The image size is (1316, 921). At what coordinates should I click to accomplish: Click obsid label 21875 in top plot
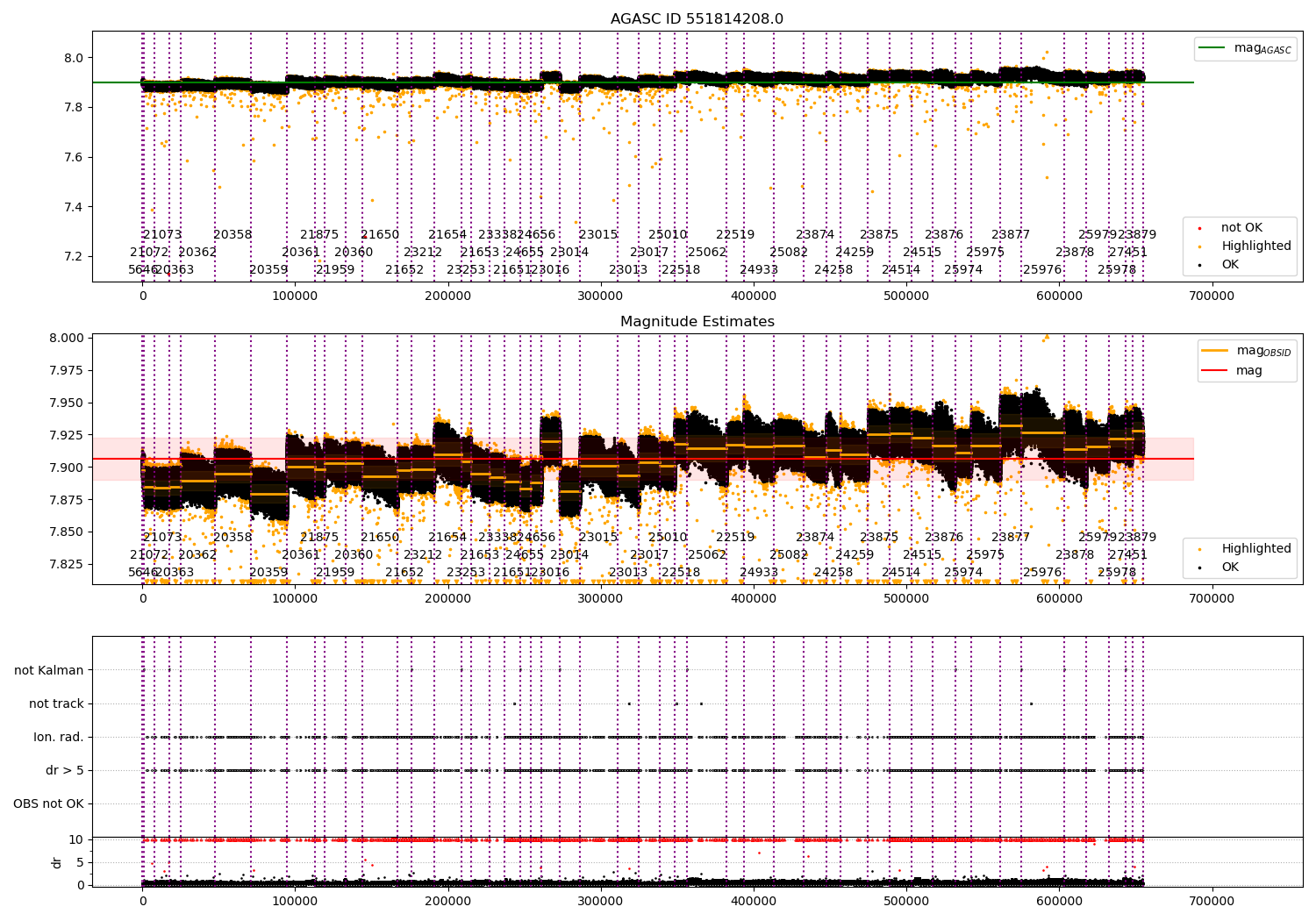click(319, 235)
